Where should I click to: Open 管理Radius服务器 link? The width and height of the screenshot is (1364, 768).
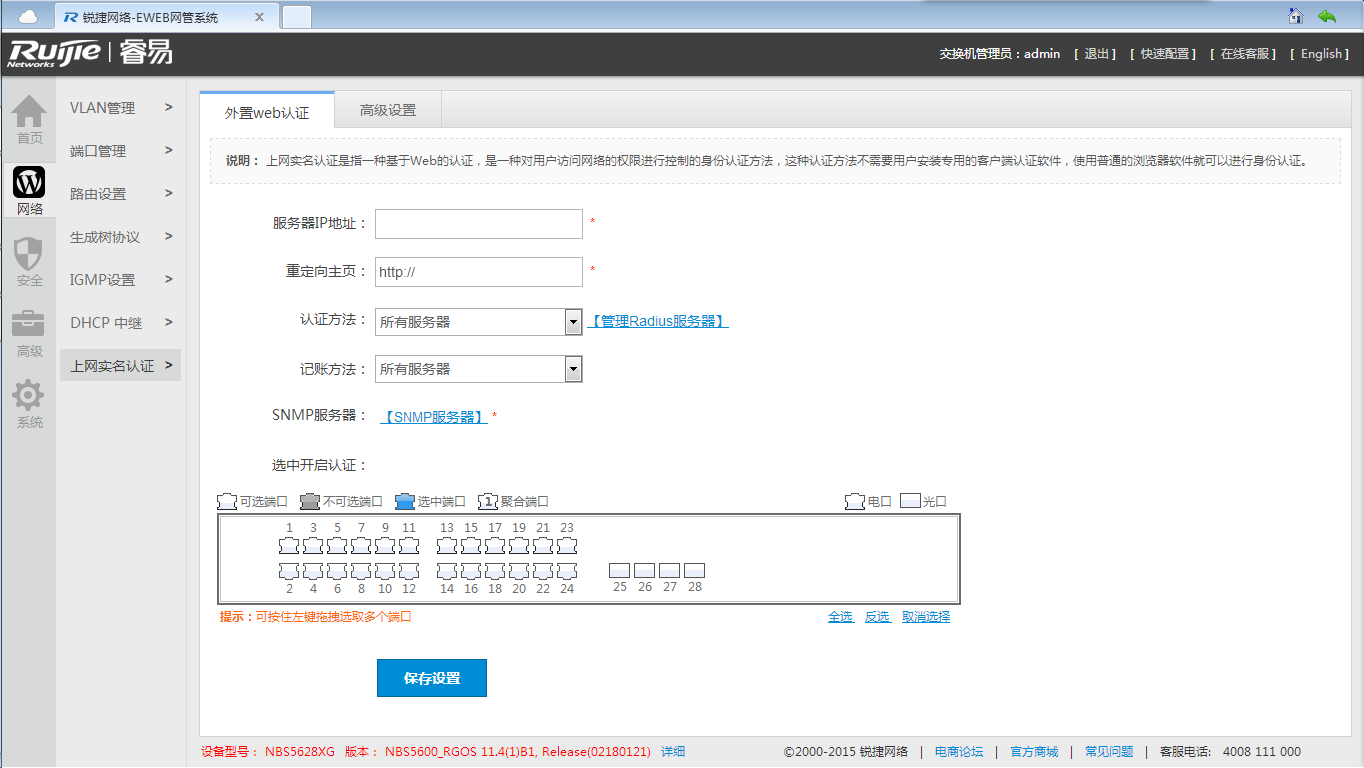(658, 322)
